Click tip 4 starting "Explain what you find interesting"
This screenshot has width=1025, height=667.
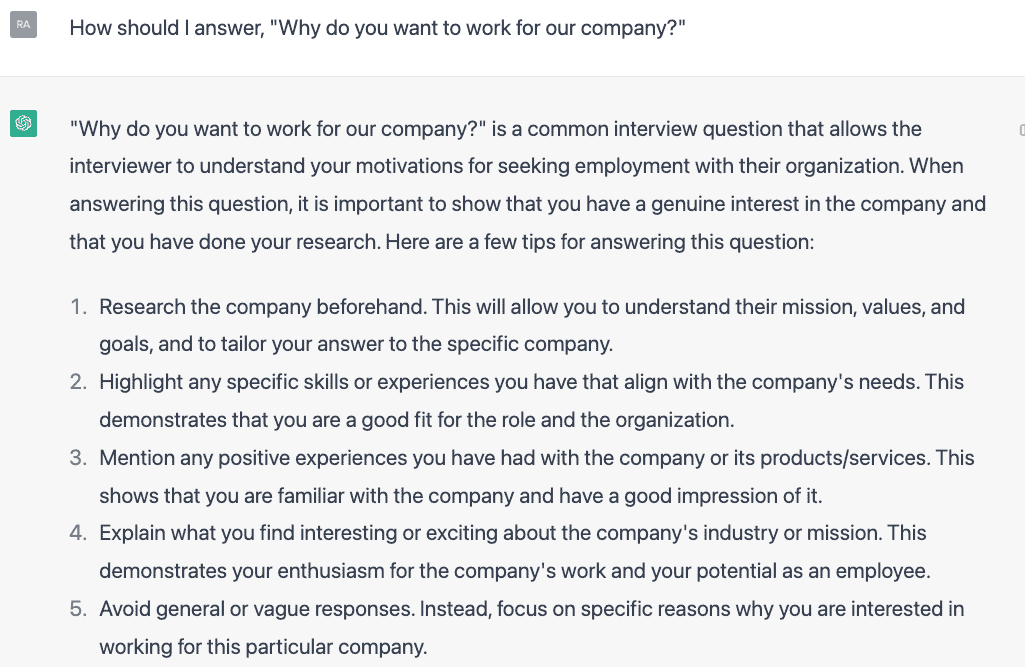pyautogui.click(x=300, y=533)
